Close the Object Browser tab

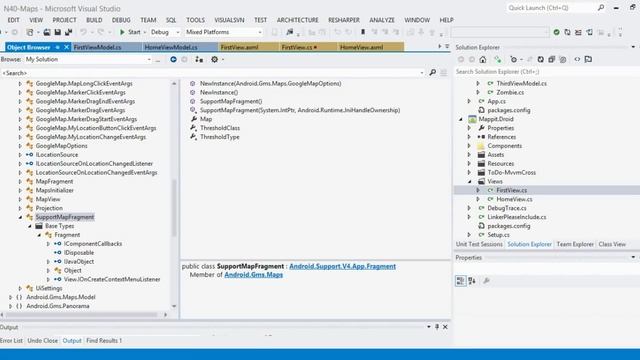tap(67, 47)
